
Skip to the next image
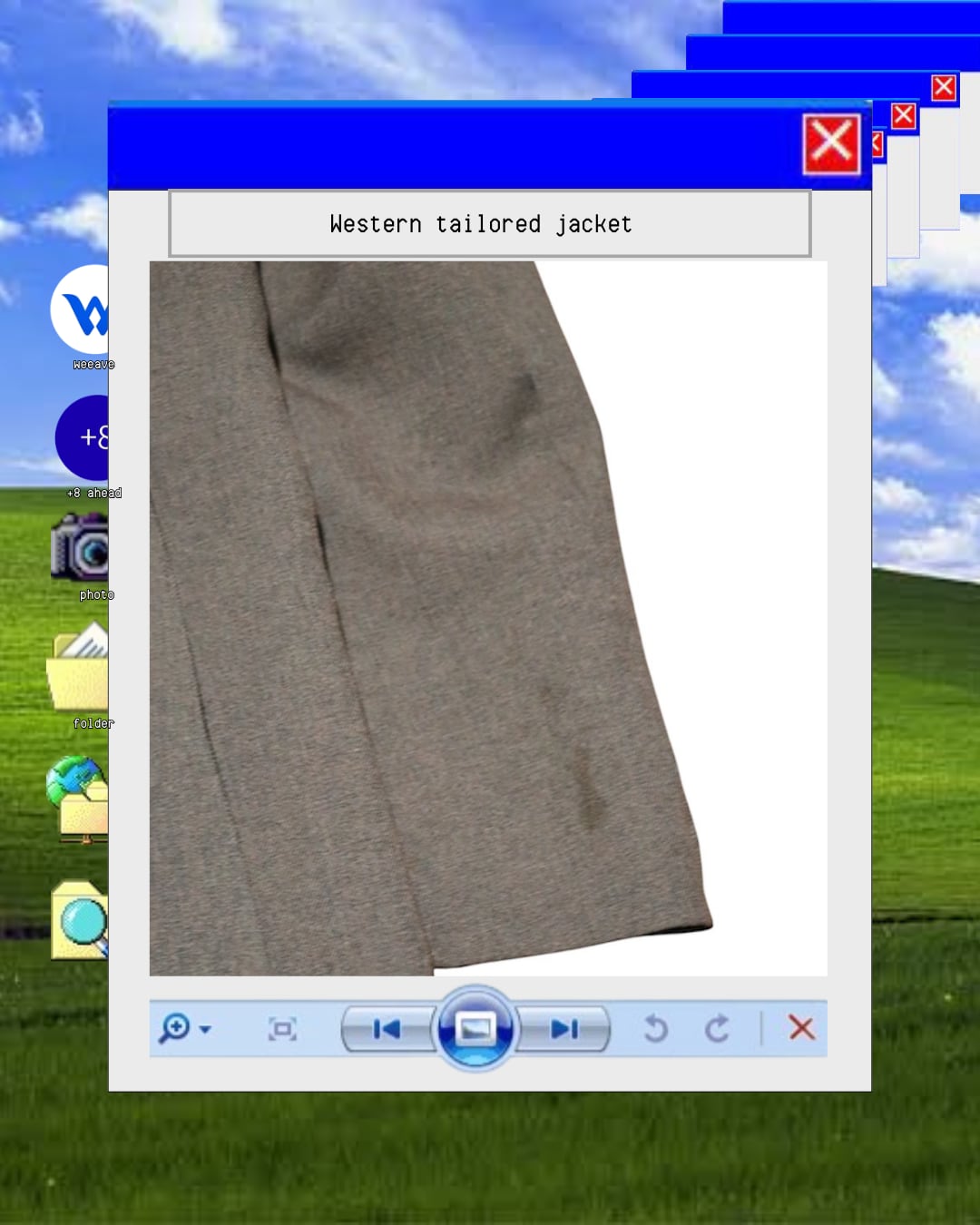point(563,1029)
